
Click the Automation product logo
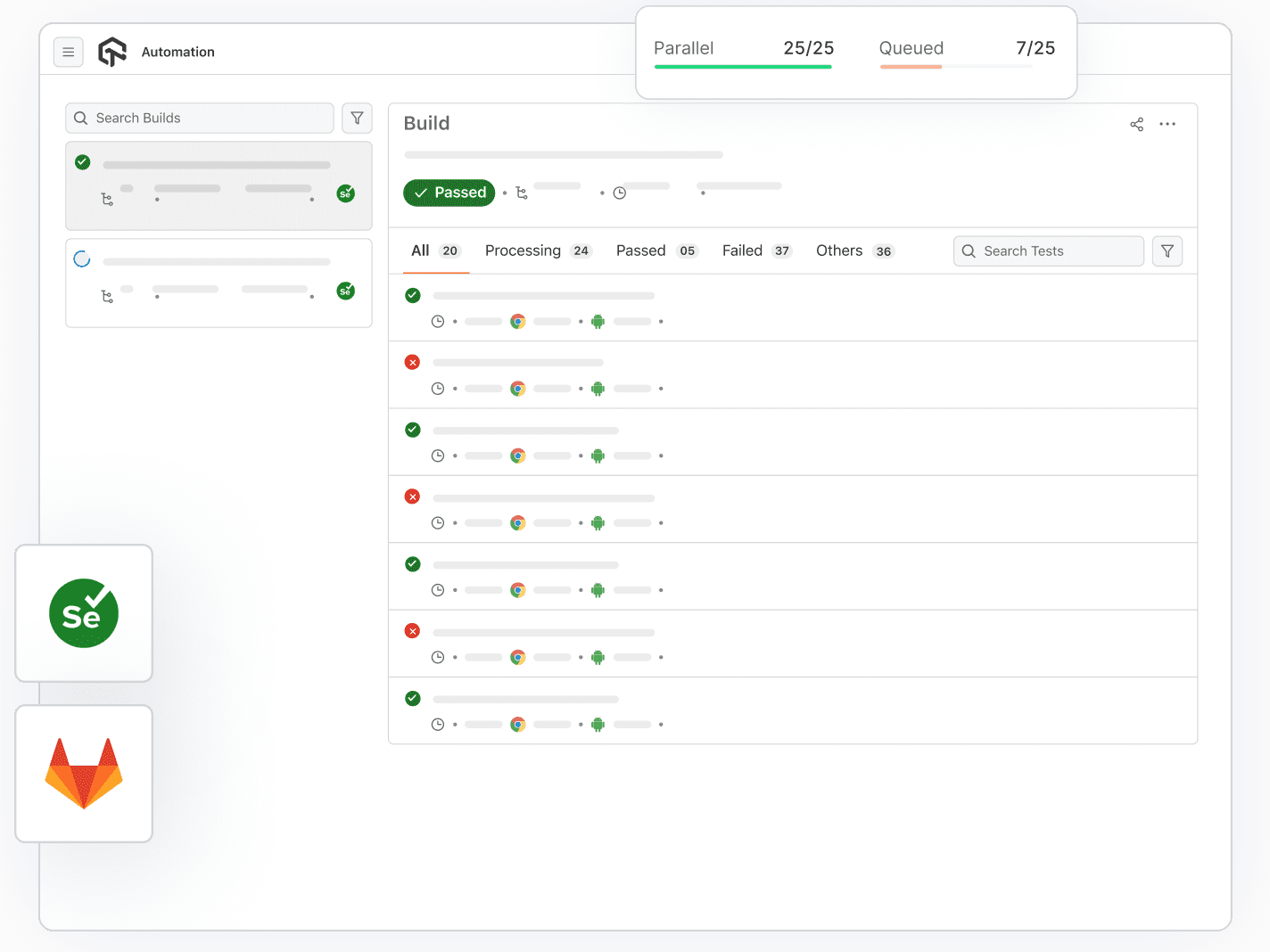[112, 52]
